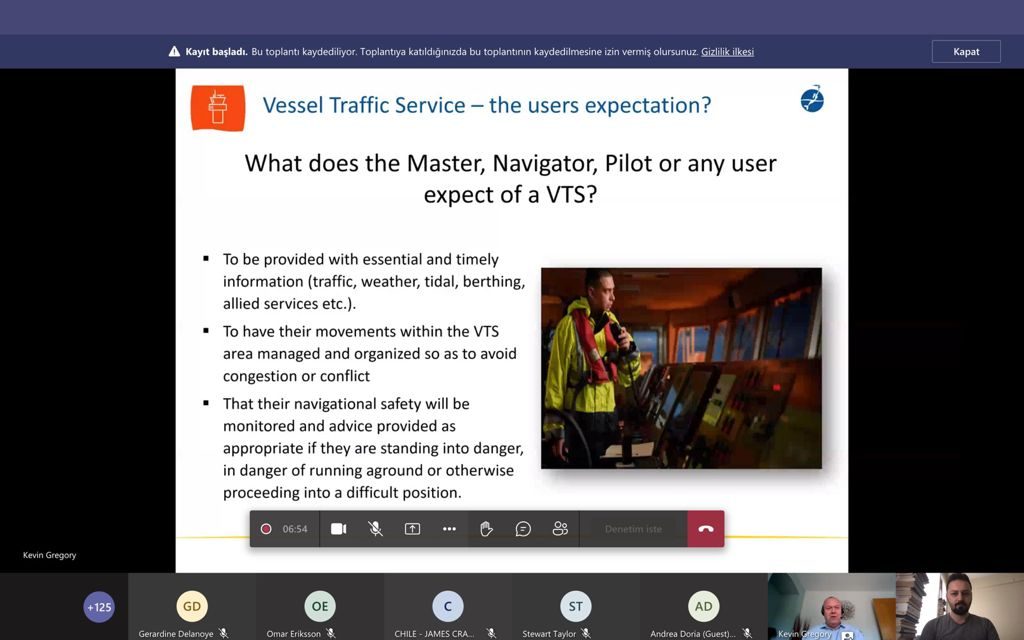Hang up the call with red button
The height and width of the screenshot is (640, 1024).
[x=705, y=529]
